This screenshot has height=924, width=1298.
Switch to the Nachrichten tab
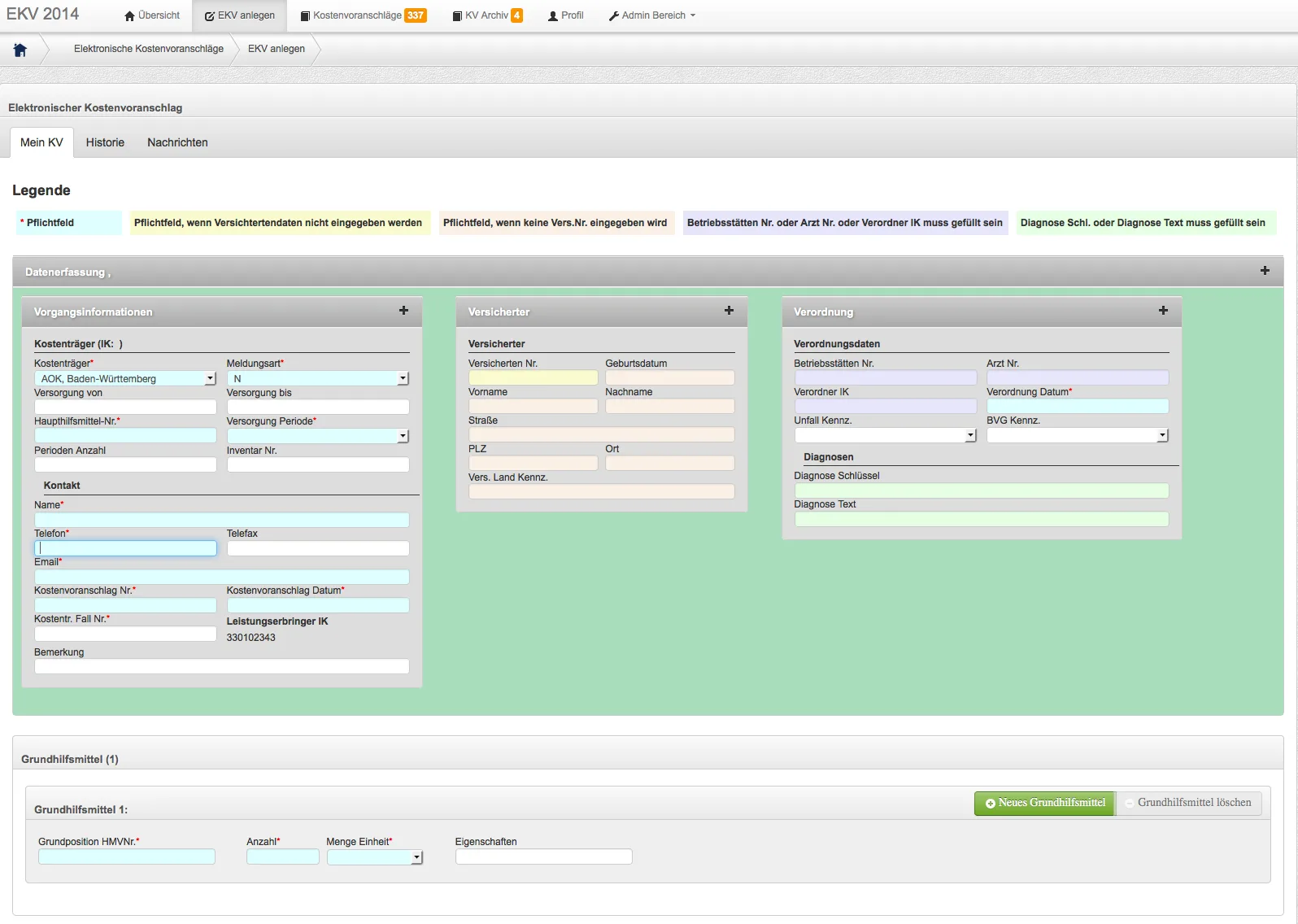[177, 142]
